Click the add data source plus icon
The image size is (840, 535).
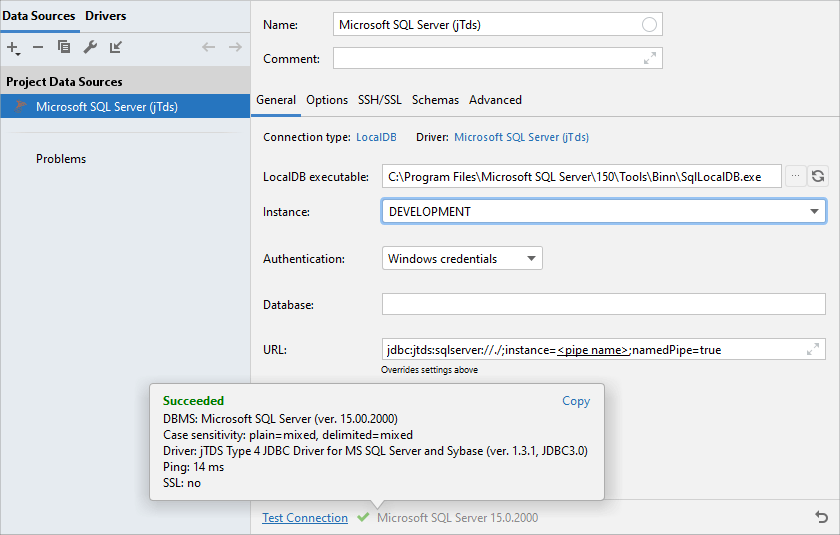pos(13,47)
